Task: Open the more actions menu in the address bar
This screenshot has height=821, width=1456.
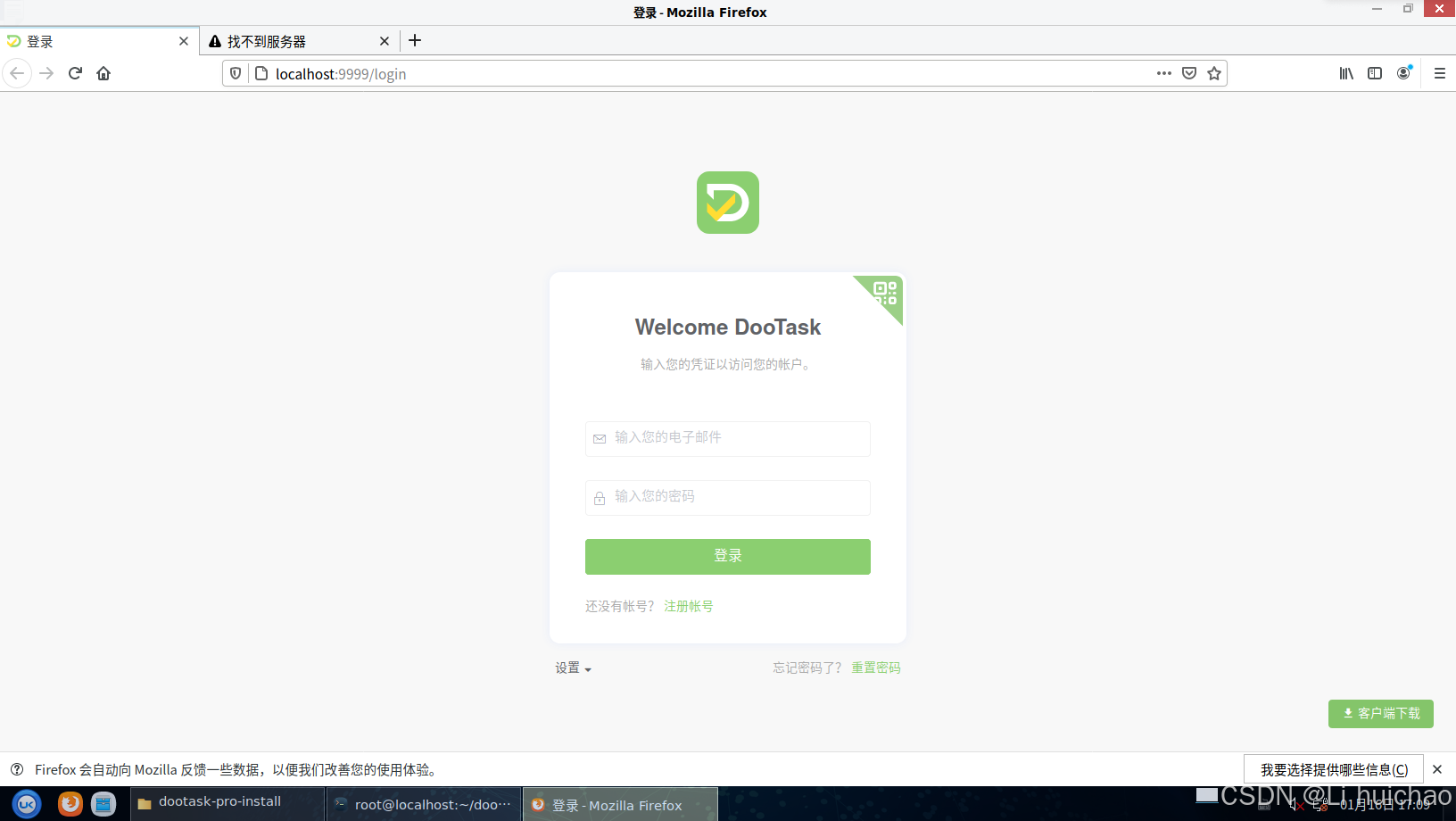Action: point(1163,73)
